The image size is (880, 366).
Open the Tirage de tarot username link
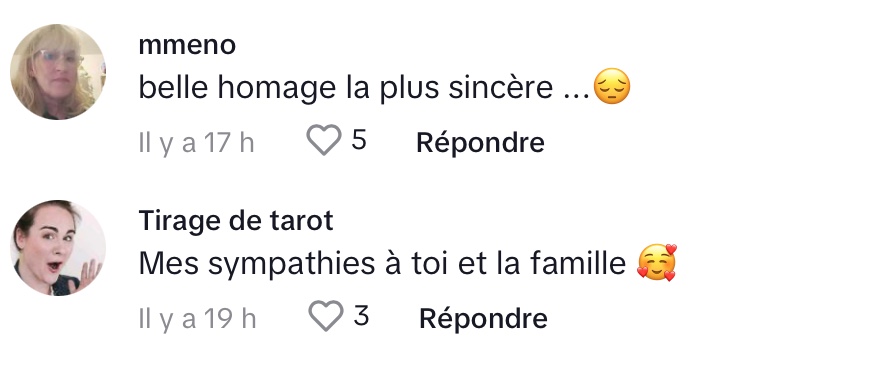[x=236, y=221]
